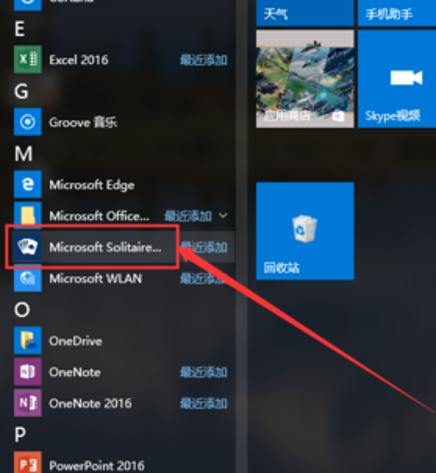The height and width of the screenshot is (473, 436).
Task: Click the Microsoft Solitaire cards icon
Action: (x=28, y=247)
